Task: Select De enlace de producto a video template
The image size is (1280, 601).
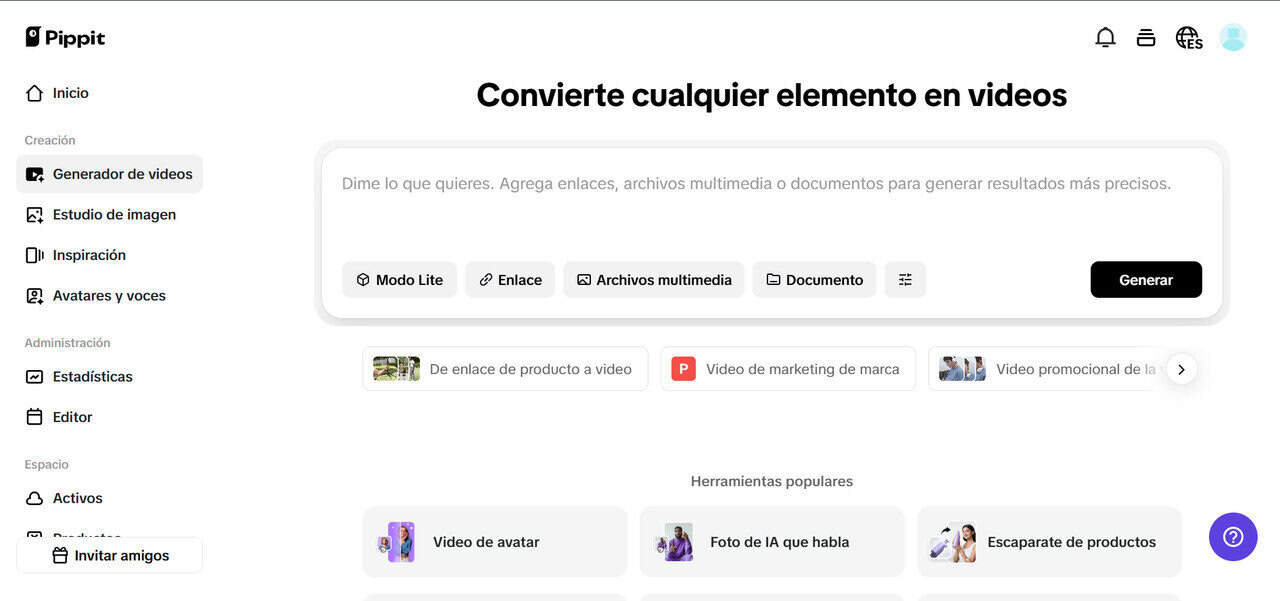Action: [x=505, y=369]
